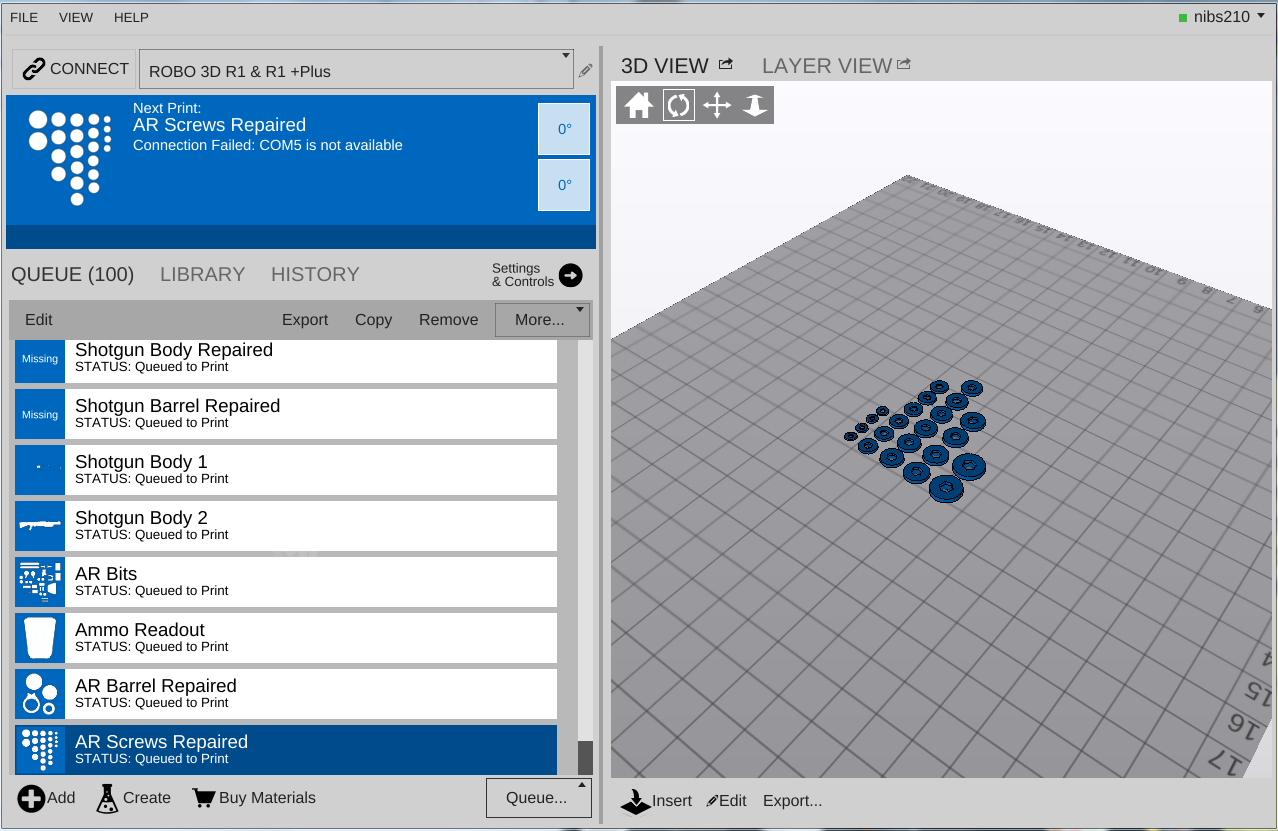Click the AR Bits parts thumbnail
The height and width of the screenshot is (831, 1278).
point(40,581)
